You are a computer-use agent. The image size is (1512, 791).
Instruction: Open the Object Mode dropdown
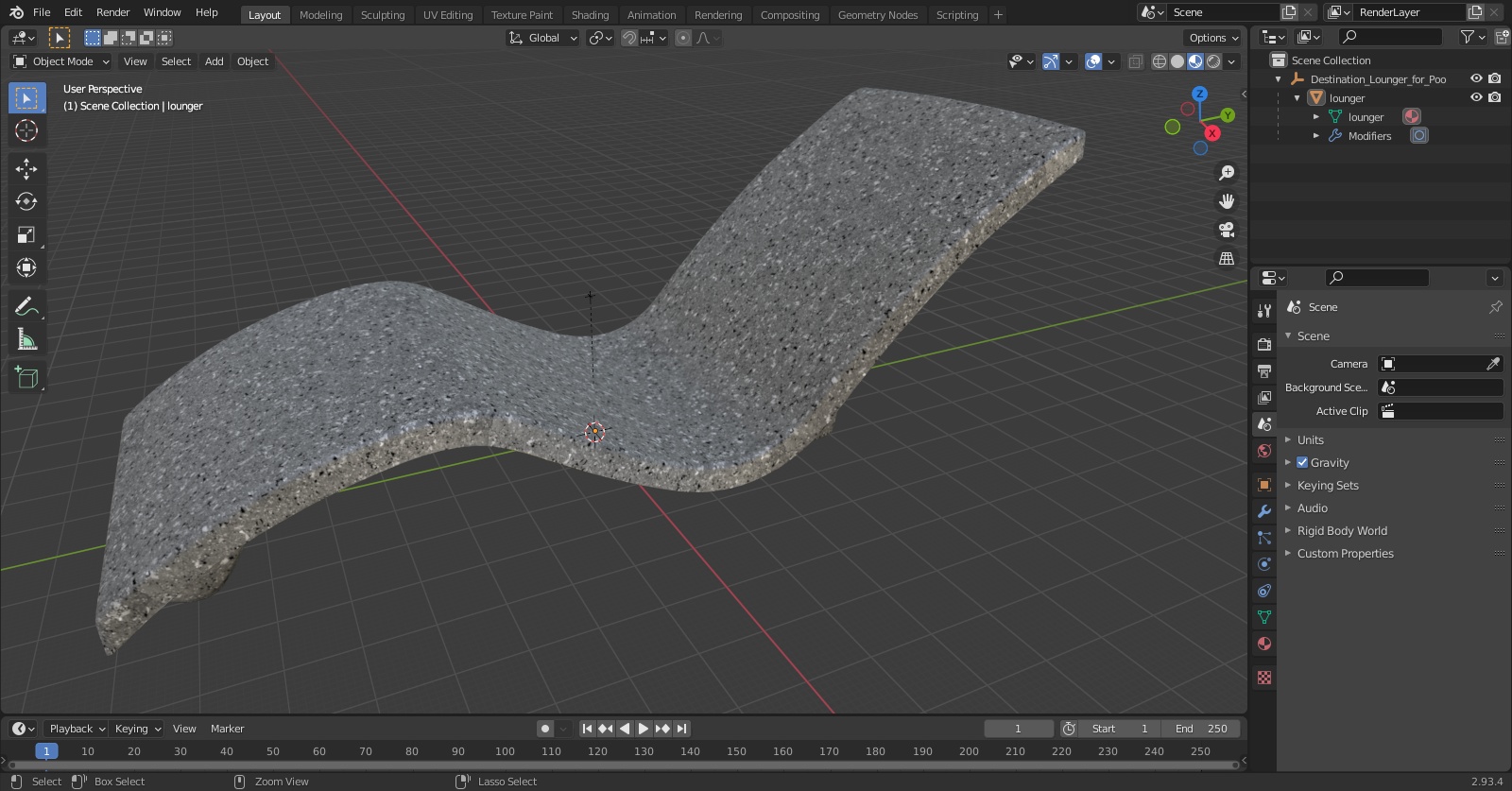click(61, 61)
